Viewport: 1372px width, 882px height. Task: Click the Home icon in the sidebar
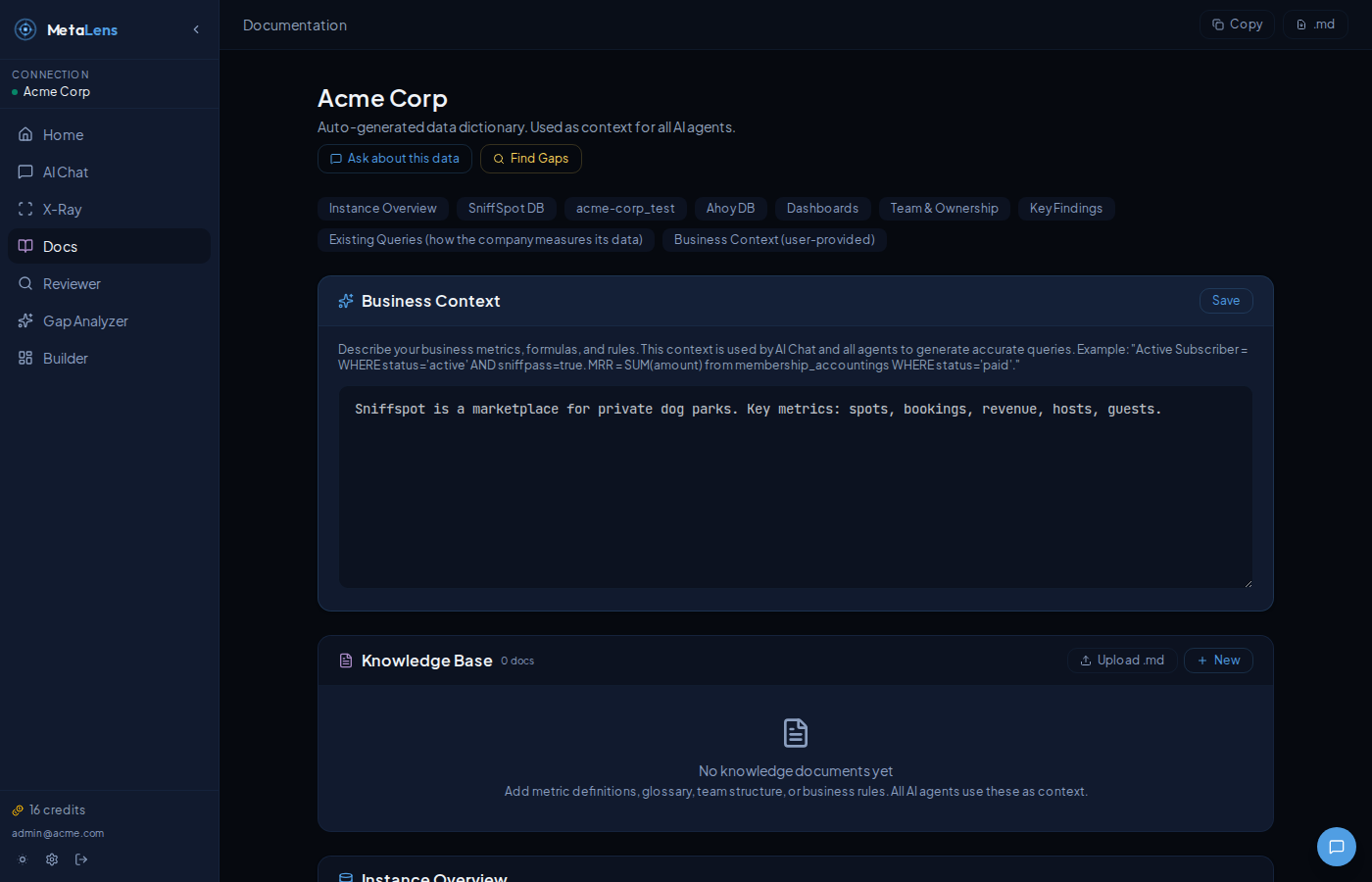(x=25, y=134)
